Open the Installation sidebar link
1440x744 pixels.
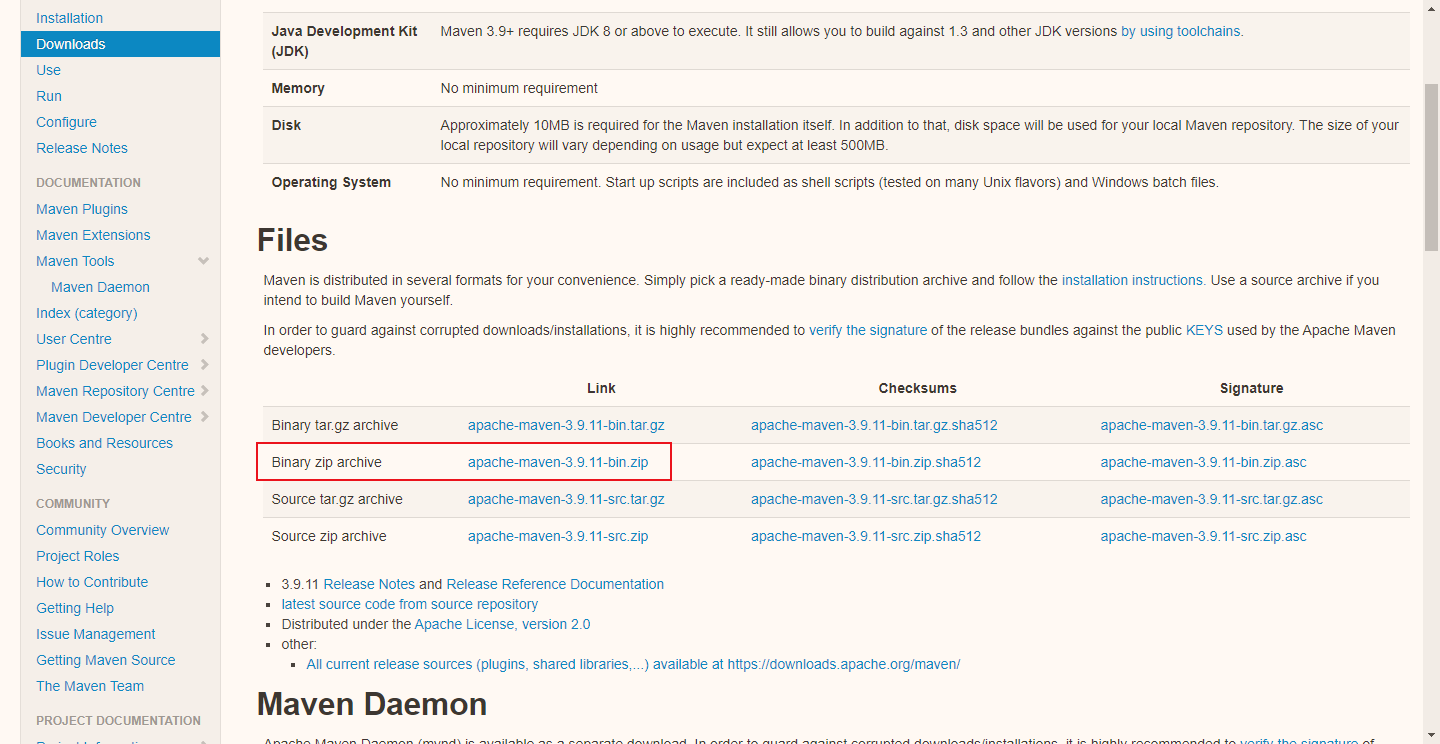coord(69,18)
